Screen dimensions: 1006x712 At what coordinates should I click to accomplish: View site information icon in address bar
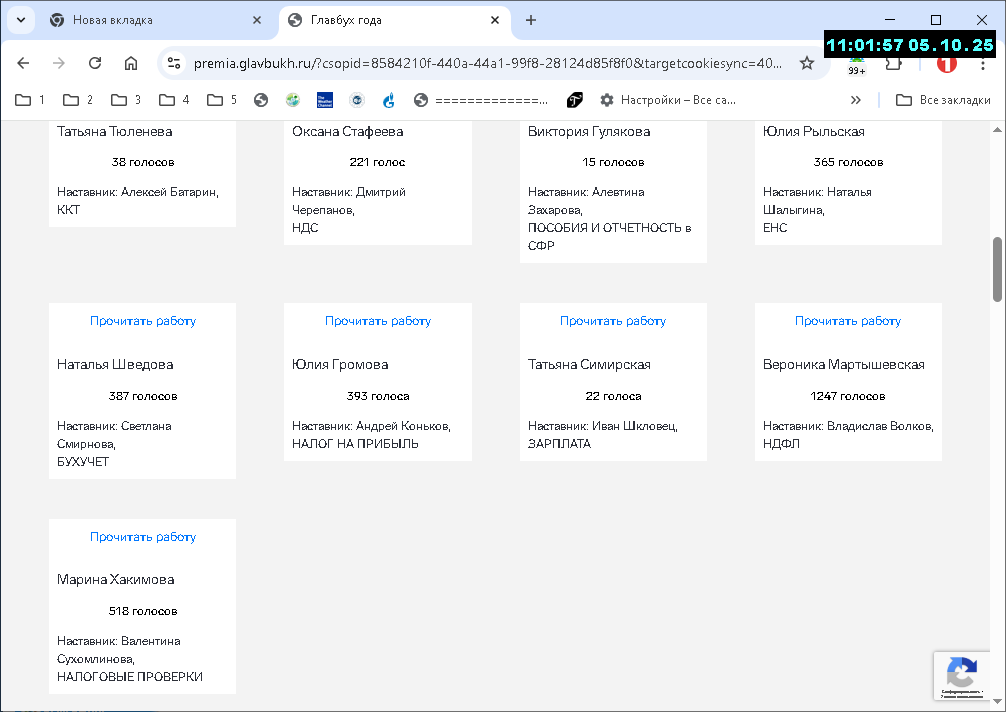click(x=174, y=63)
